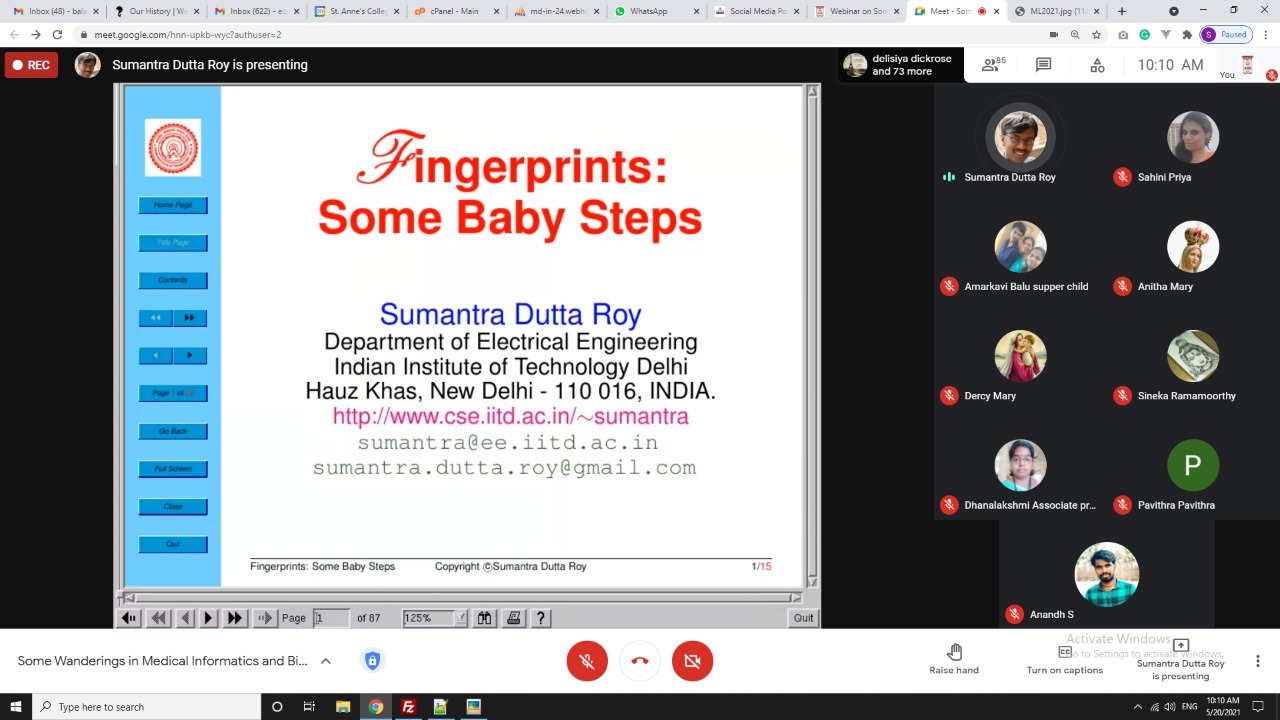Click the camera indicator in the address bar
The image size is (1280, 720).
1053,34
